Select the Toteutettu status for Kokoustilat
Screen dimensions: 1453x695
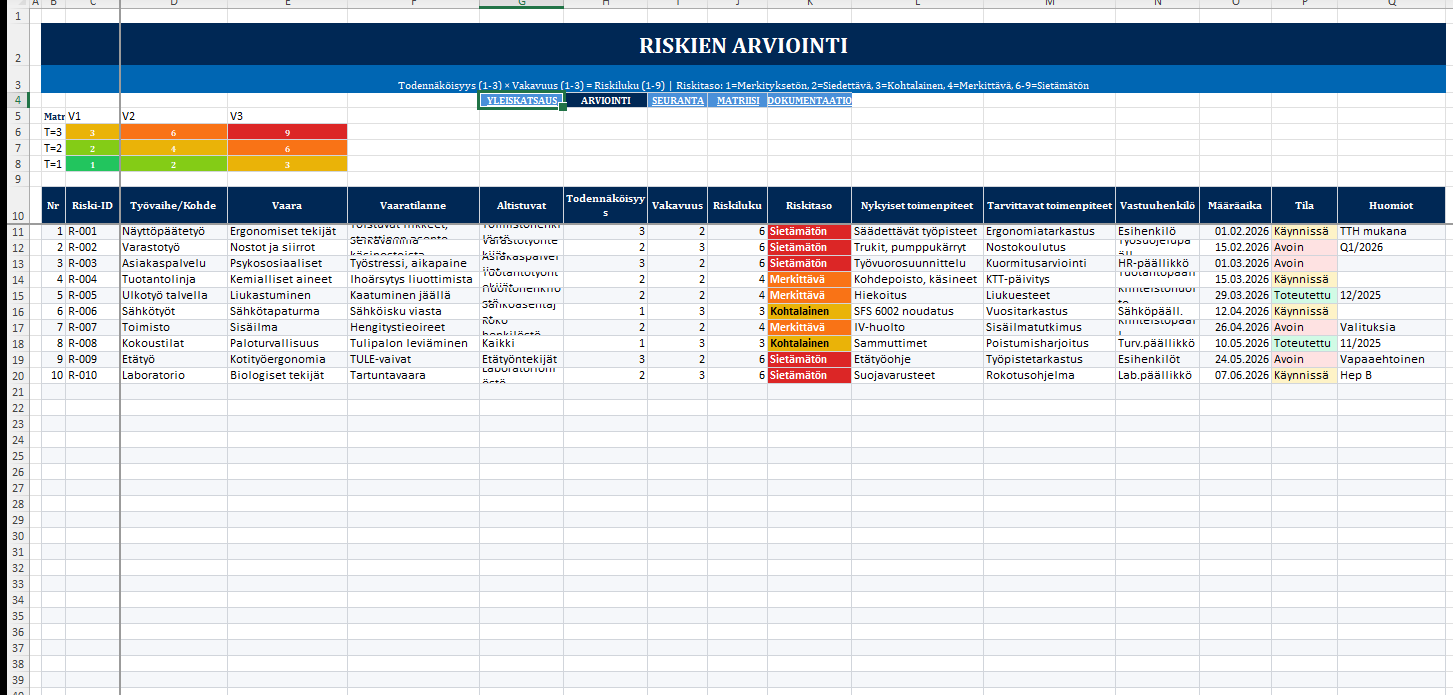pyautogui.click(x=1303, y=343)
